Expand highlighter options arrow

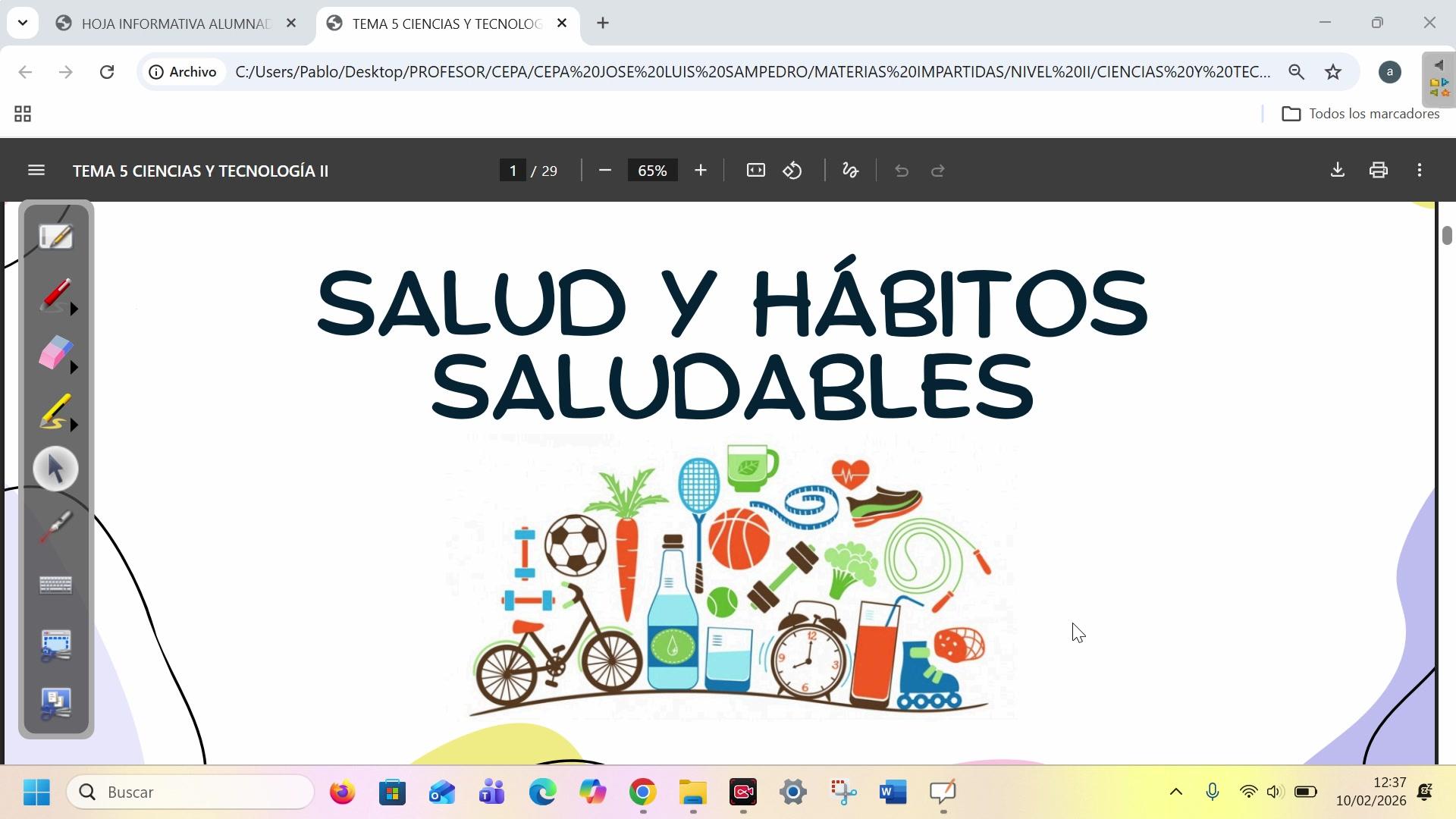pos(74,425)
